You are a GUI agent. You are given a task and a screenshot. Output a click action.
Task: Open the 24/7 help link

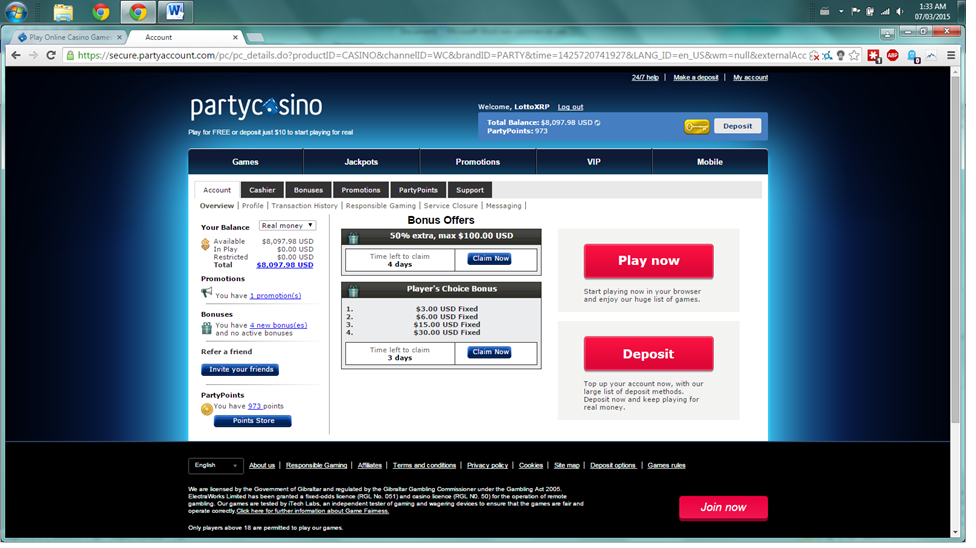pos(645,78)
